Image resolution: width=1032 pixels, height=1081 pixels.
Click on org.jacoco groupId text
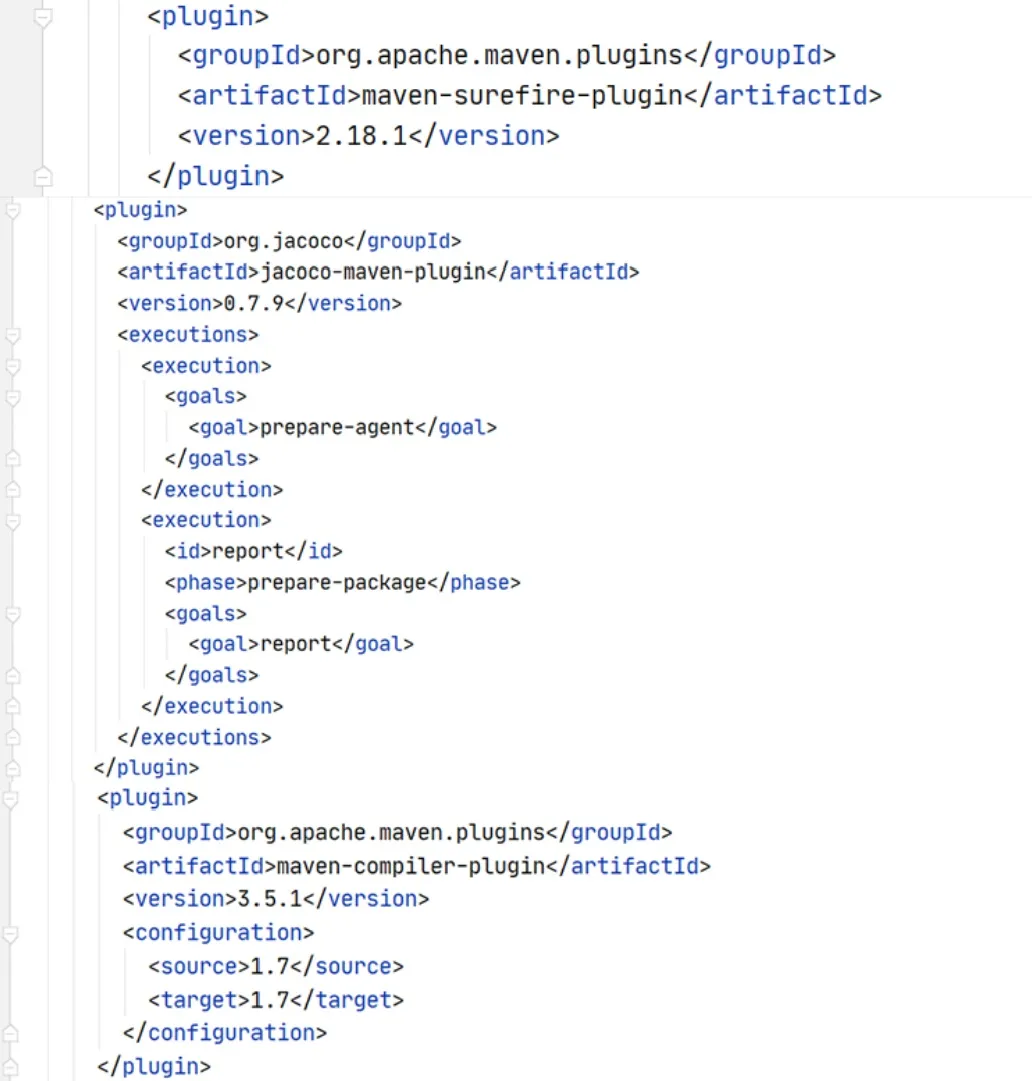click(283, 241)
